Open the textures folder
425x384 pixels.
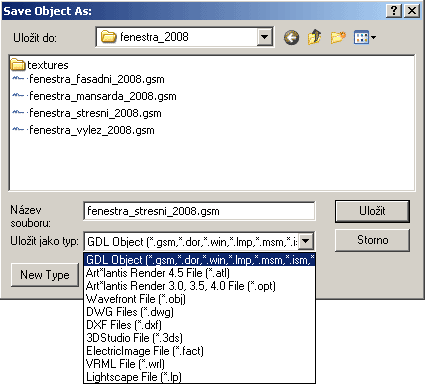click(39, 65)
